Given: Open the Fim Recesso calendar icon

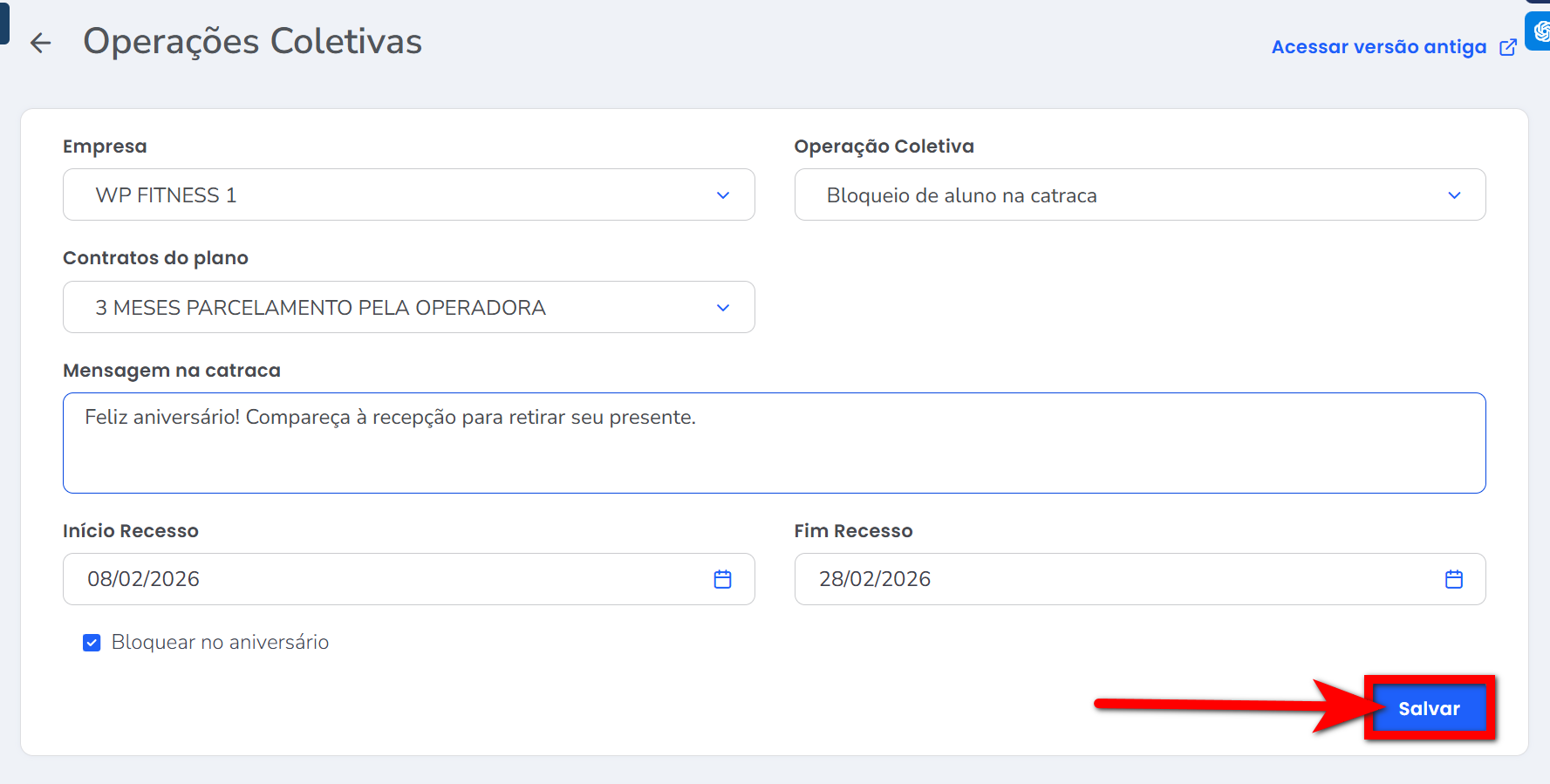Looking at the screenshot, I should tap(1453, 579).
